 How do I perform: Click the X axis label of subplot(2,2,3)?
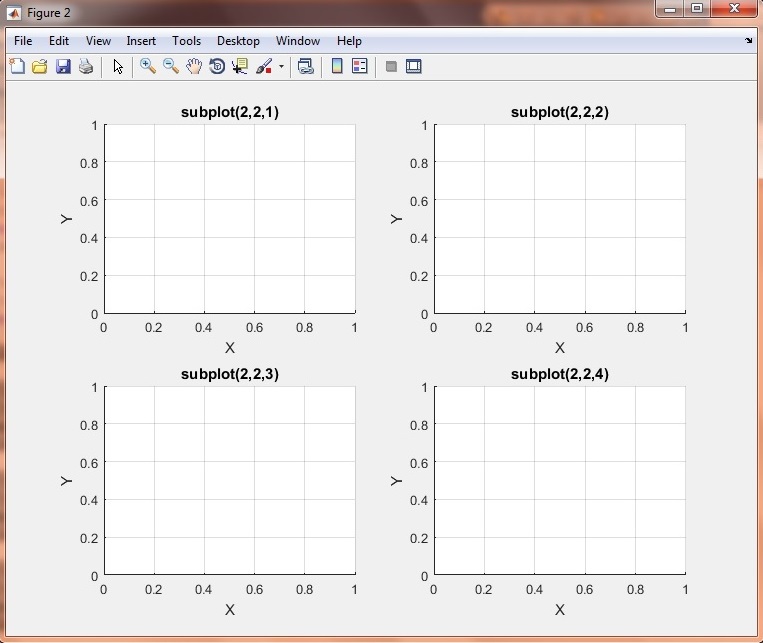[x=230, y=609]
